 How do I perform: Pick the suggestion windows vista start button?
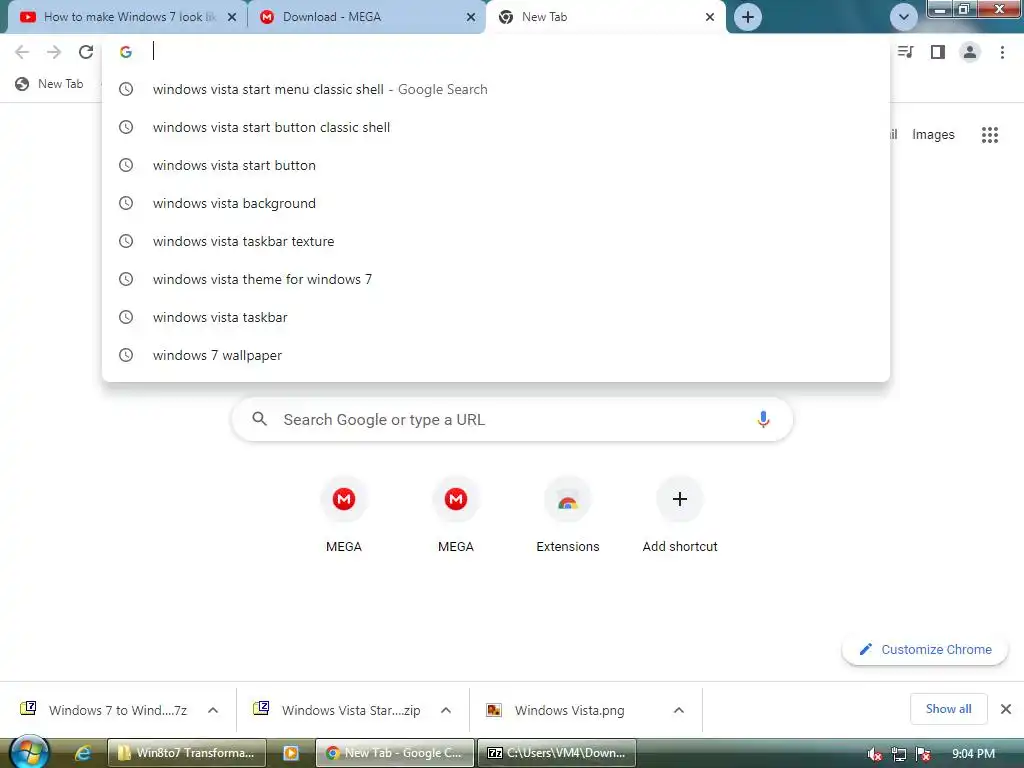pos(496,165)
